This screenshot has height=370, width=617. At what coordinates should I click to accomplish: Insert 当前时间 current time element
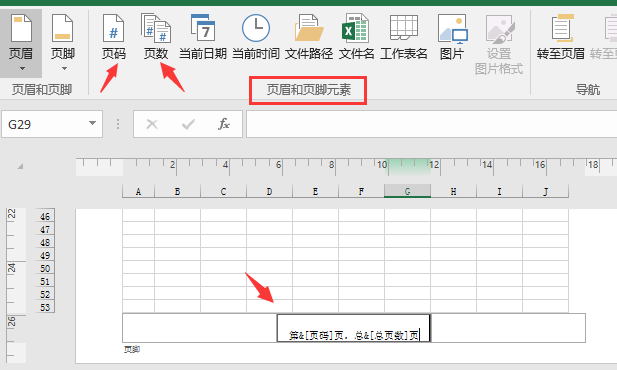(256, 37)
